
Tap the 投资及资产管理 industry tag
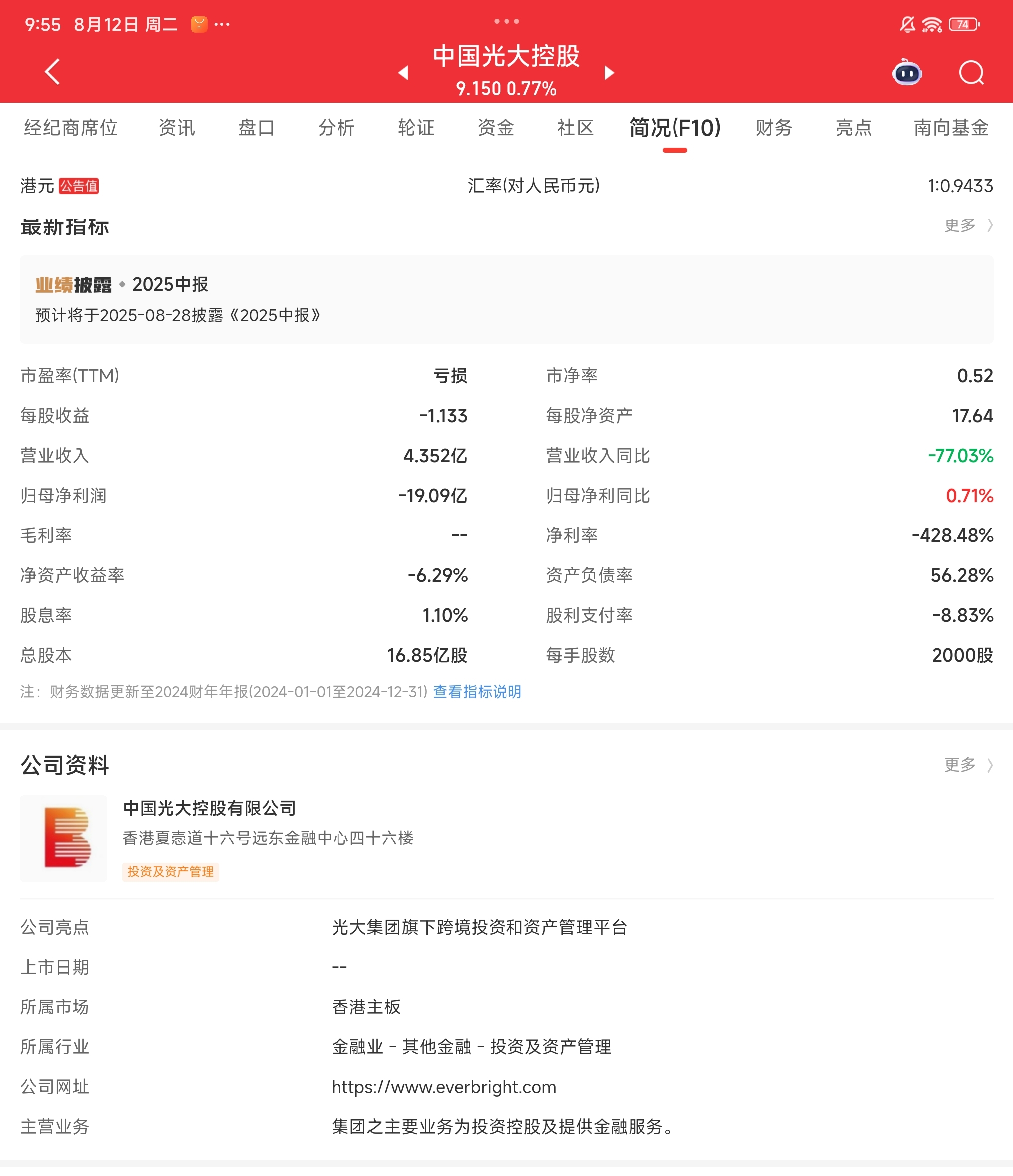pyautogui.click(x=170, y=872)
